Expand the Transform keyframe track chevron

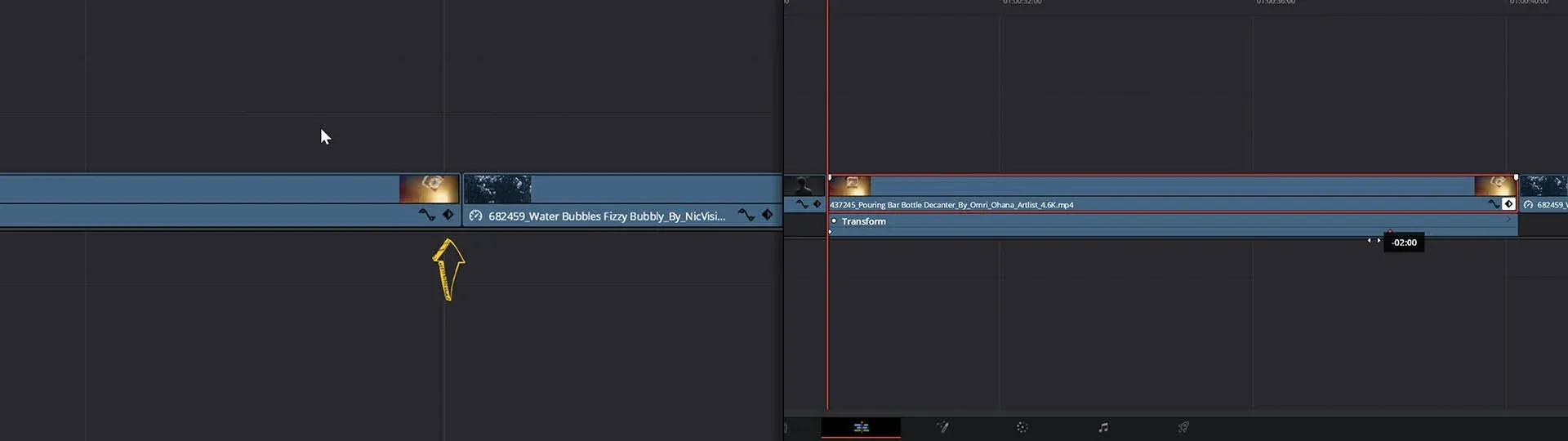[x=1508, y=219]
